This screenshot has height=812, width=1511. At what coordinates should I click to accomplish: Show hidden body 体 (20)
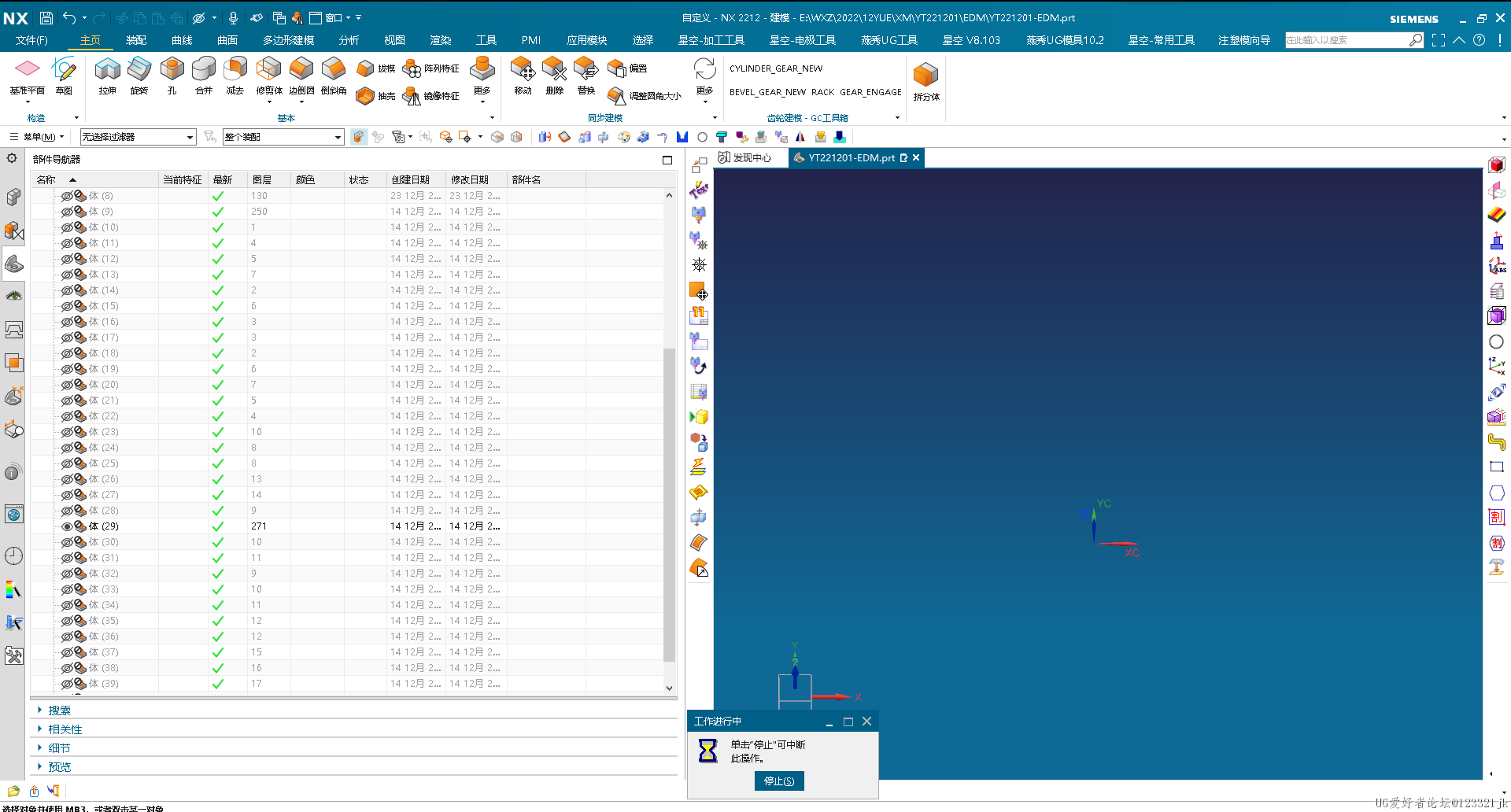pyautogui.click(x=67, y=385)
